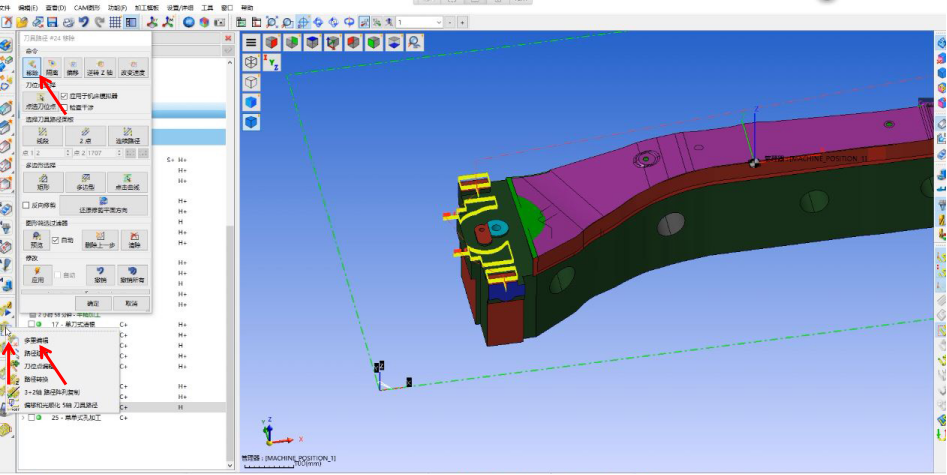Click the wireframe cube display icon
Viewport: 947px width, 475px height.
(x=251, y=62)
